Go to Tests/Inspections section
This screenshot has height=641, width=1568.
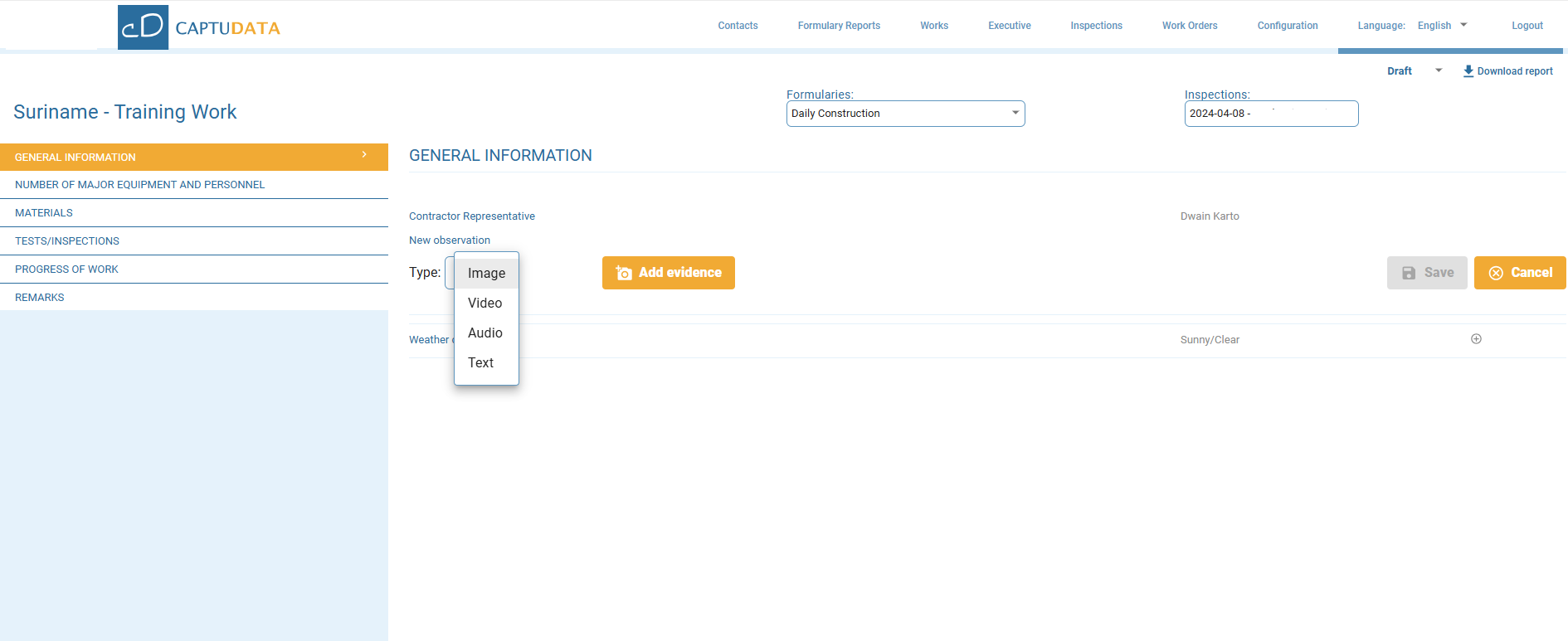(67, 241)
